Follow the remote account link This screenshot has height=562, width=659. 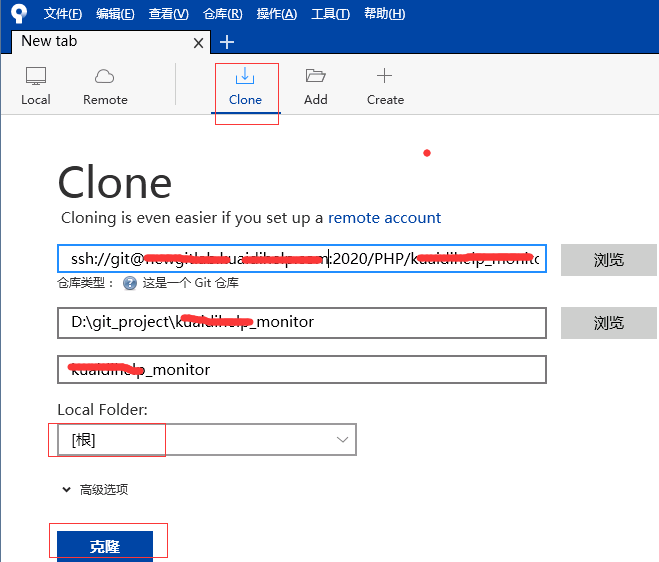pos(384,218)
